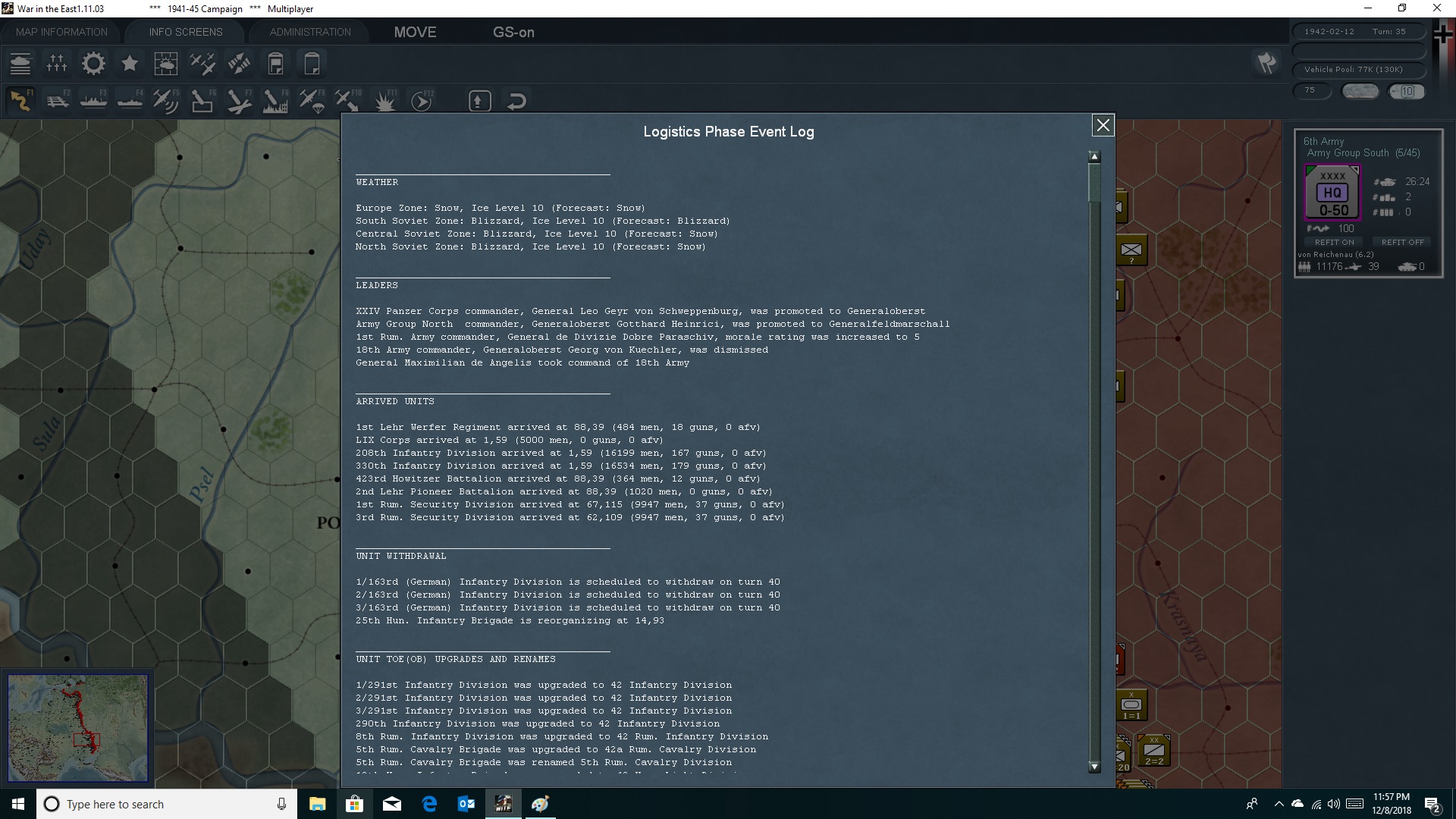Click the minimap overview
The width and height of the screenshot is (1456, 819).
point(78,728)
